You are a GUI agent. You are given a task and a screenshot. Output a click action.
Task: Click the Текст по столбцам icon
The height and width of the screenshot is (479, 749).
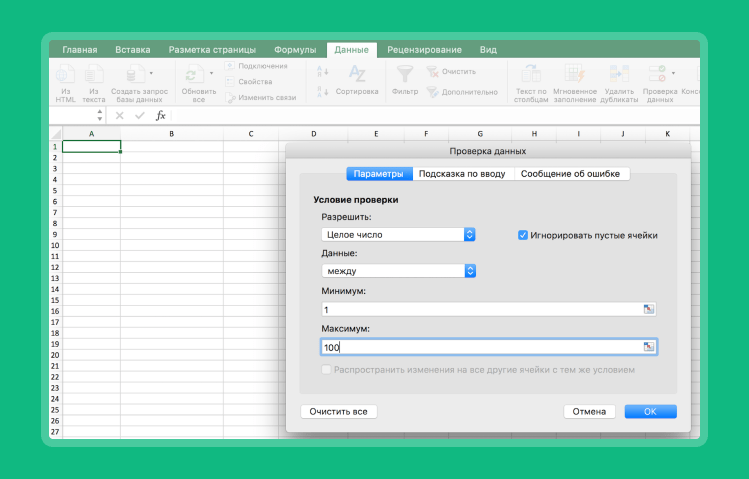click(530, 74)
